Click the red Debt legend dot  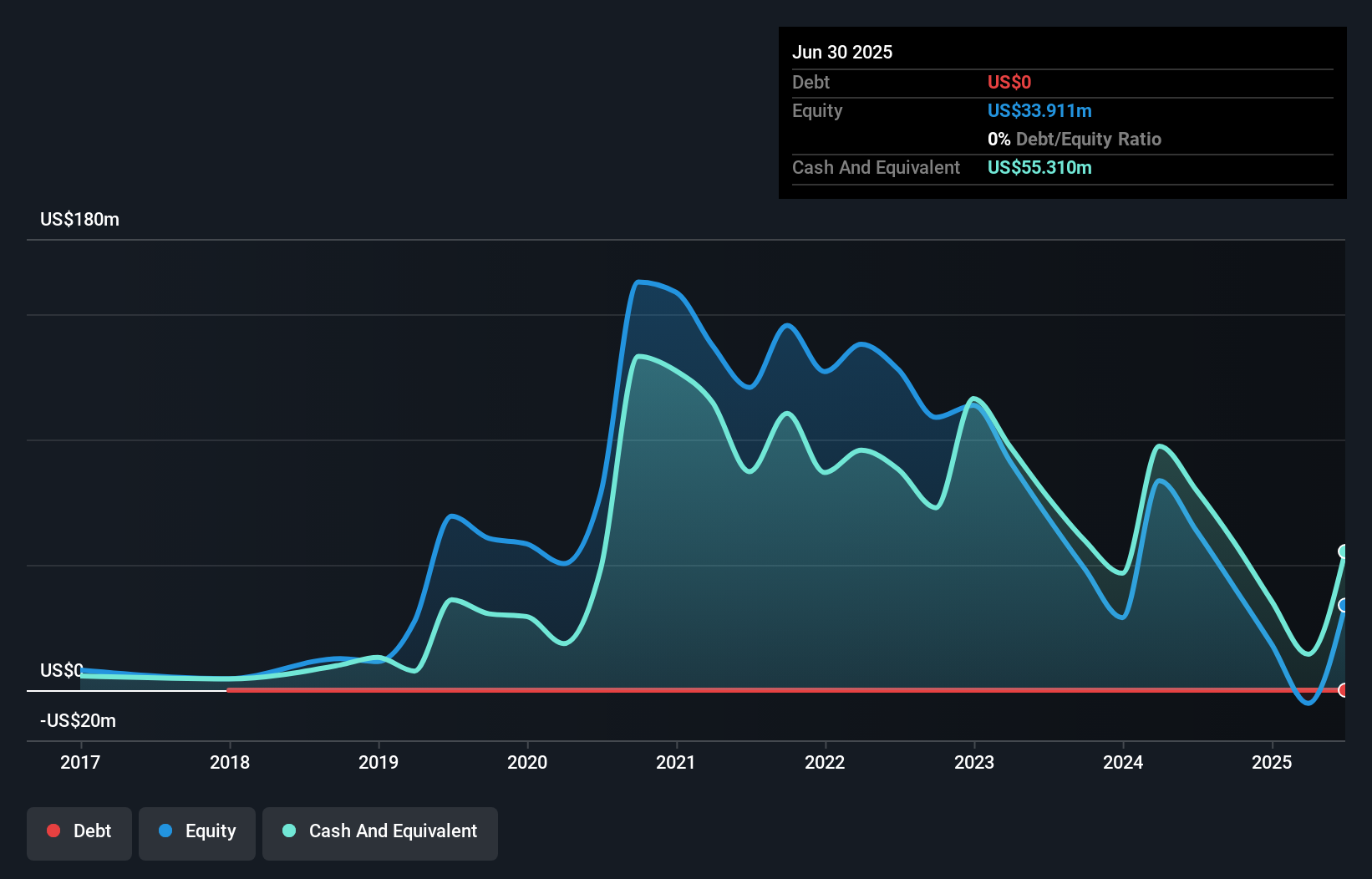click(53, 831)
